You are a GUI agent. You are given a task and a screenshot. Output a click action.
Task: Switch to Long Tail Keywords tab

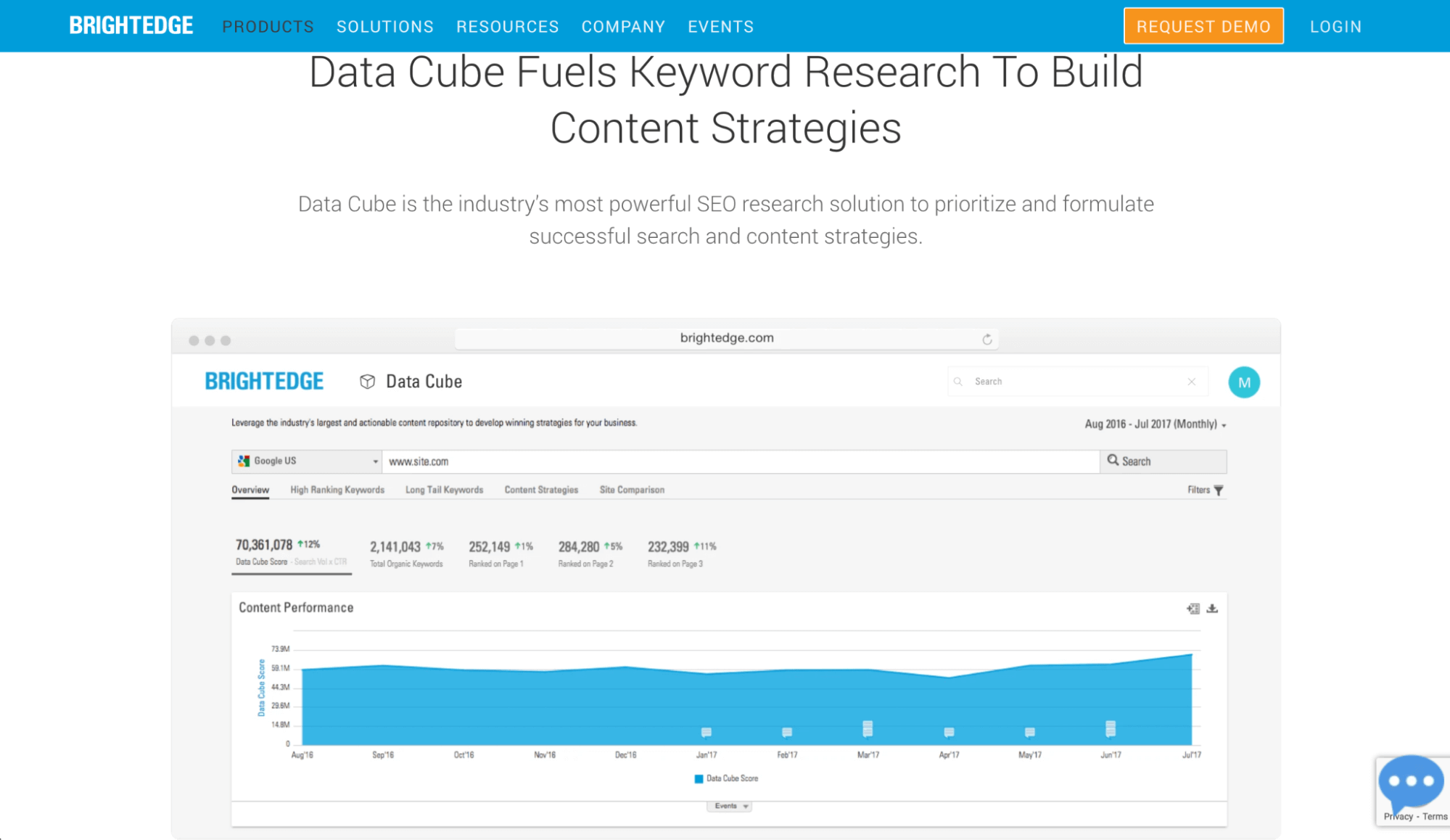pos(444,490)
